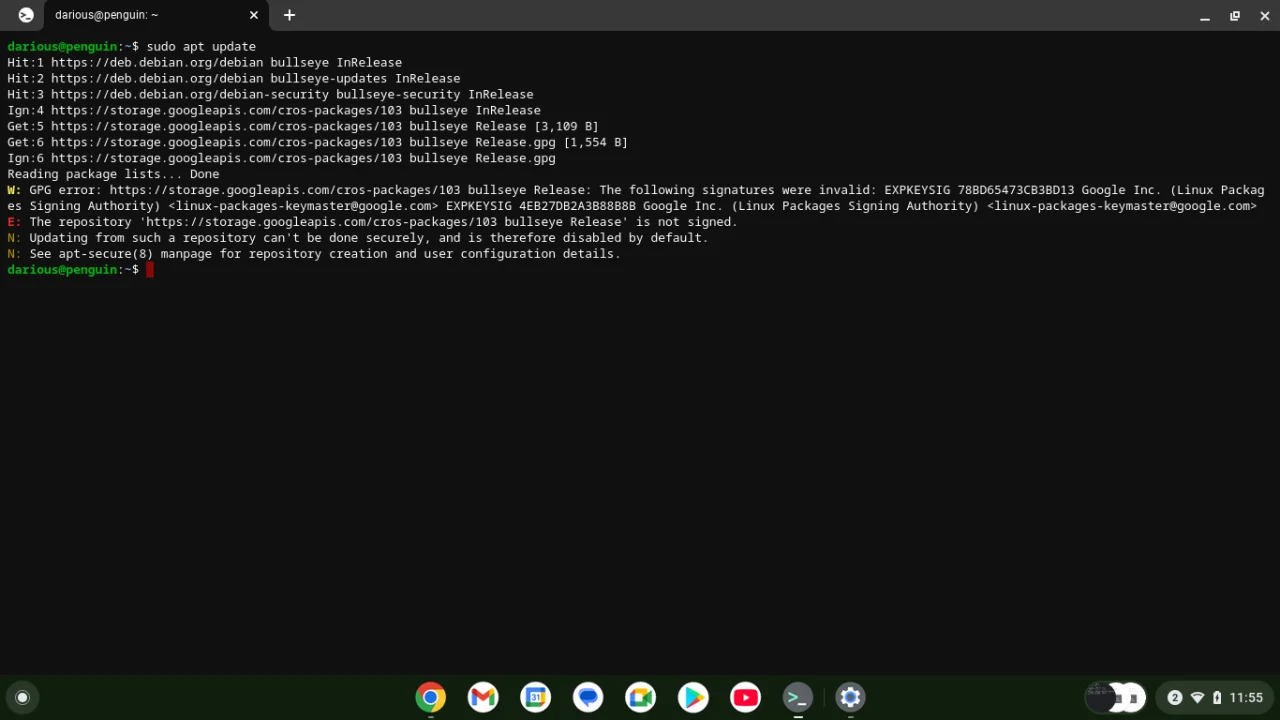Click the notification count badge
This screenshot has height=720, width=1280.
point(1175,697)
